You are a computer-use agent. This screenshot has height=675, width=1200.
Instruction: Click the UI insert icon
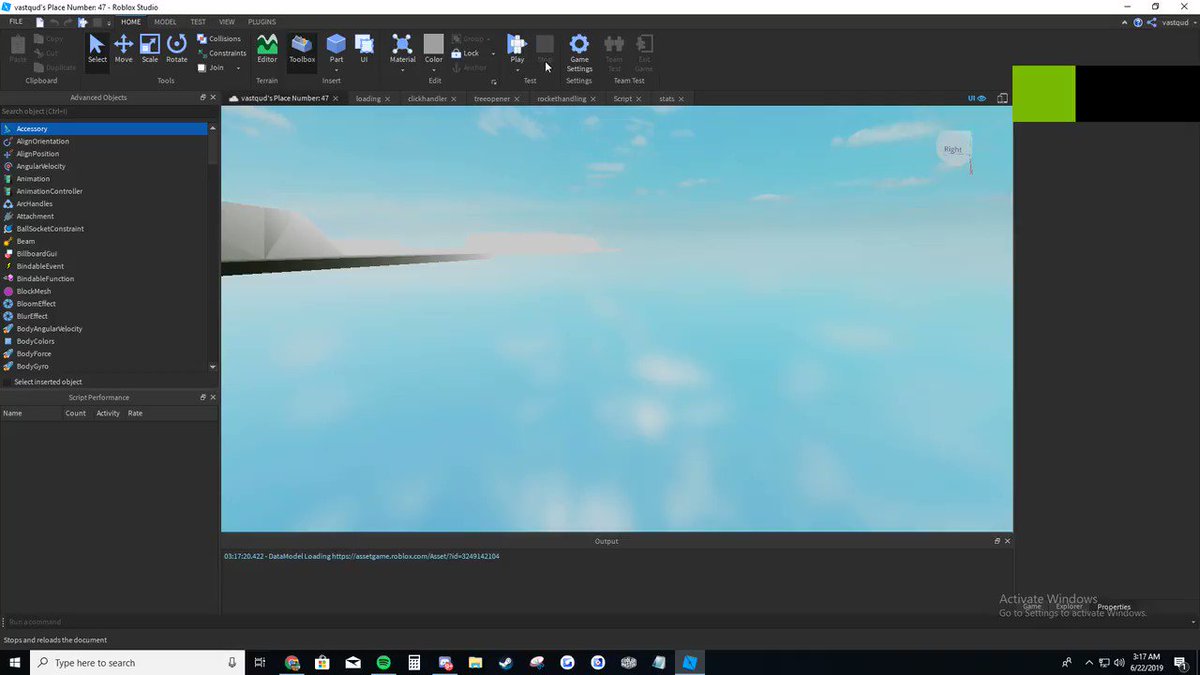point(364,49)
